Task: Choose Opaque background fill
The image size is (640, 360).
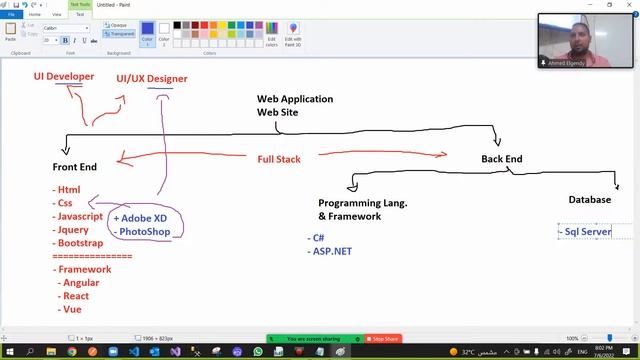Action: click(x=116, y=25)
